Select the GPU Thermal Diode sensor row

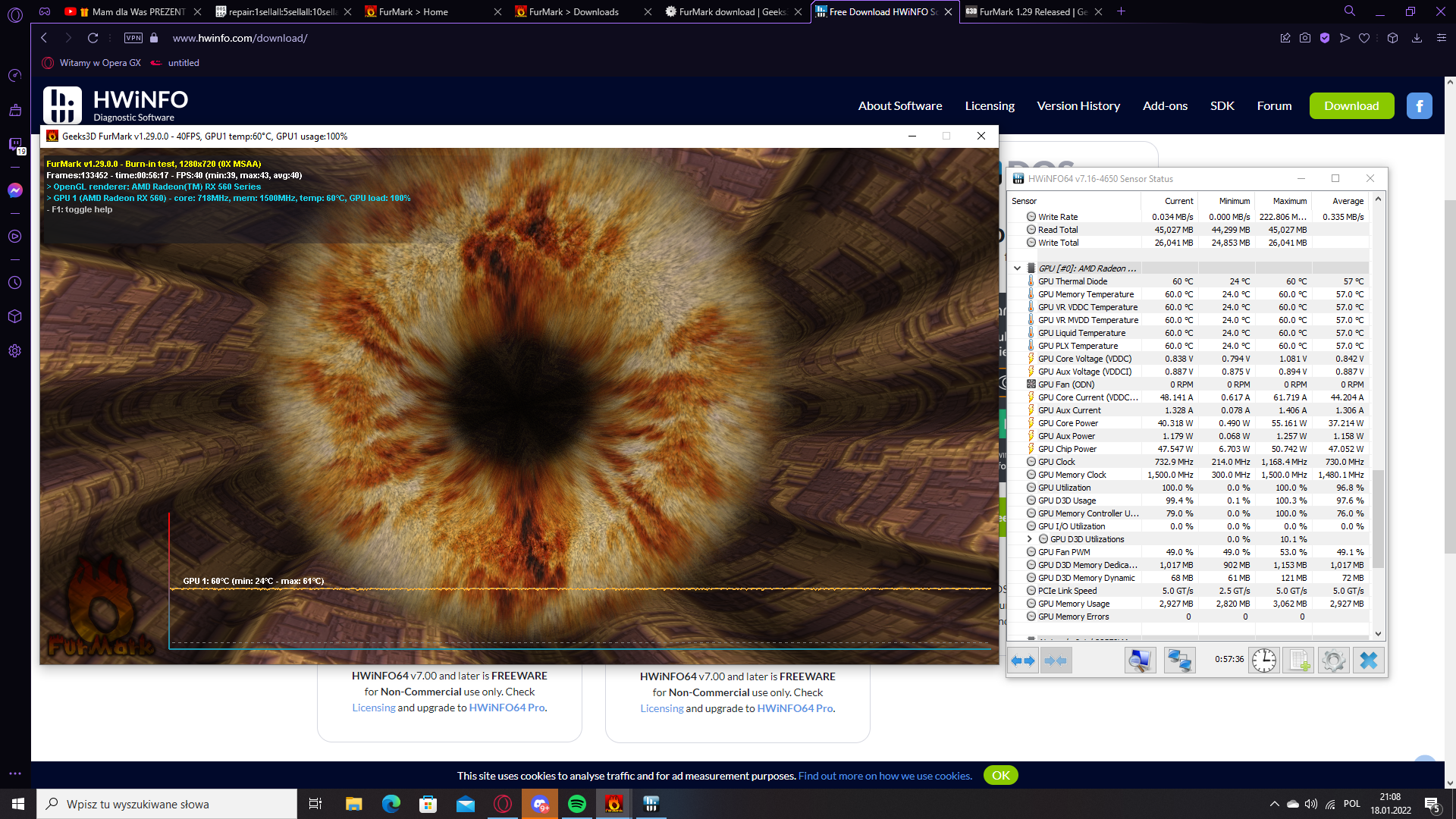[1190, 281]
